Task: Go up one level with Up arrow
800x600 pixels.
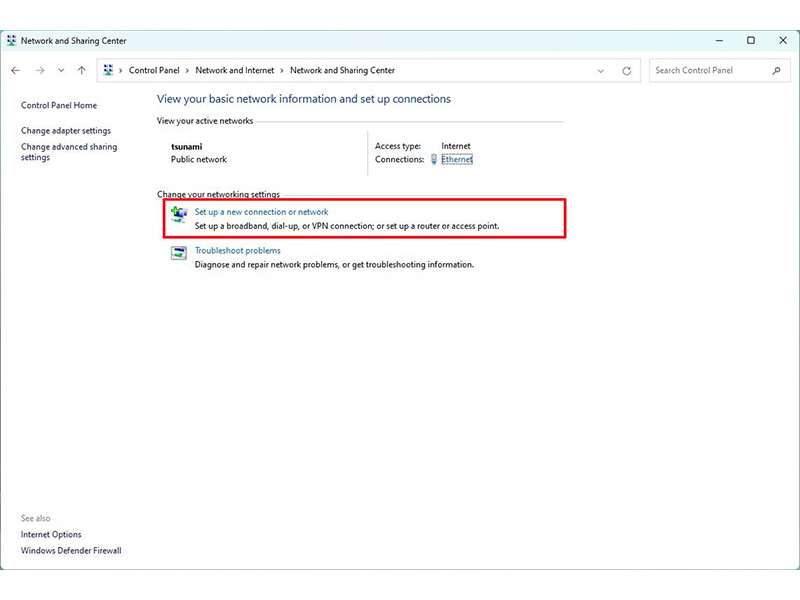Action: pos(82,70)
